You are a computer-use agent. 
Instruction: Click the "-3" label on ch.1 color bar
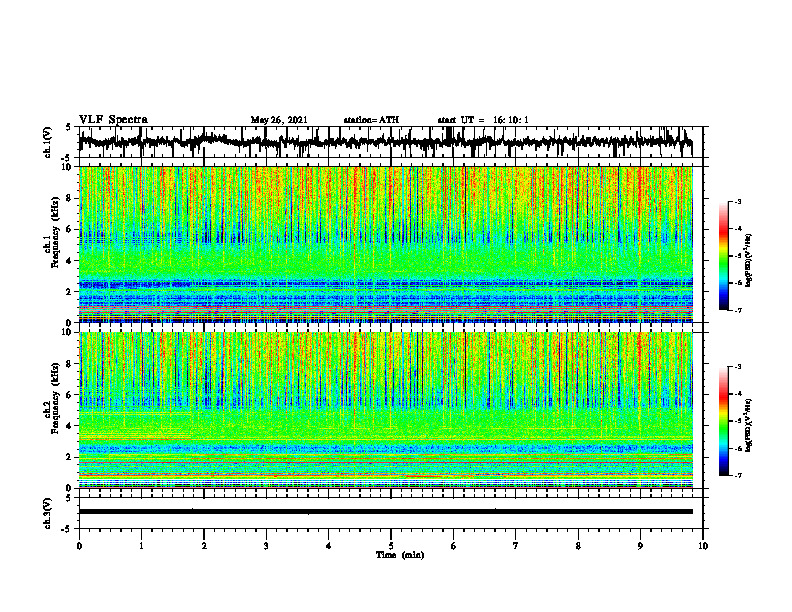(738, 202)
